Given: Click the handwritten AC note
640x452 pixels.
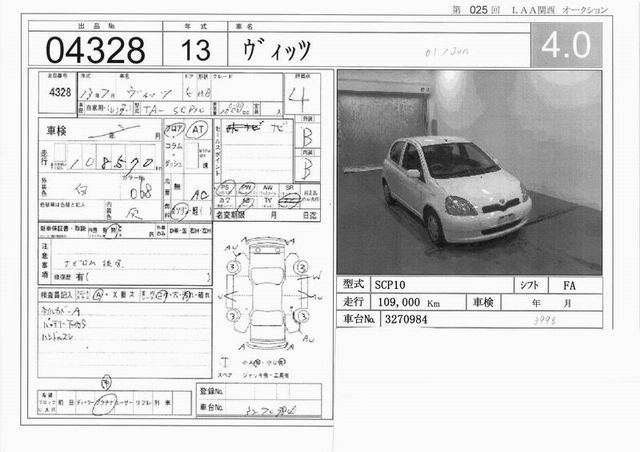Looking at the screenshot, I should [200, 196].
